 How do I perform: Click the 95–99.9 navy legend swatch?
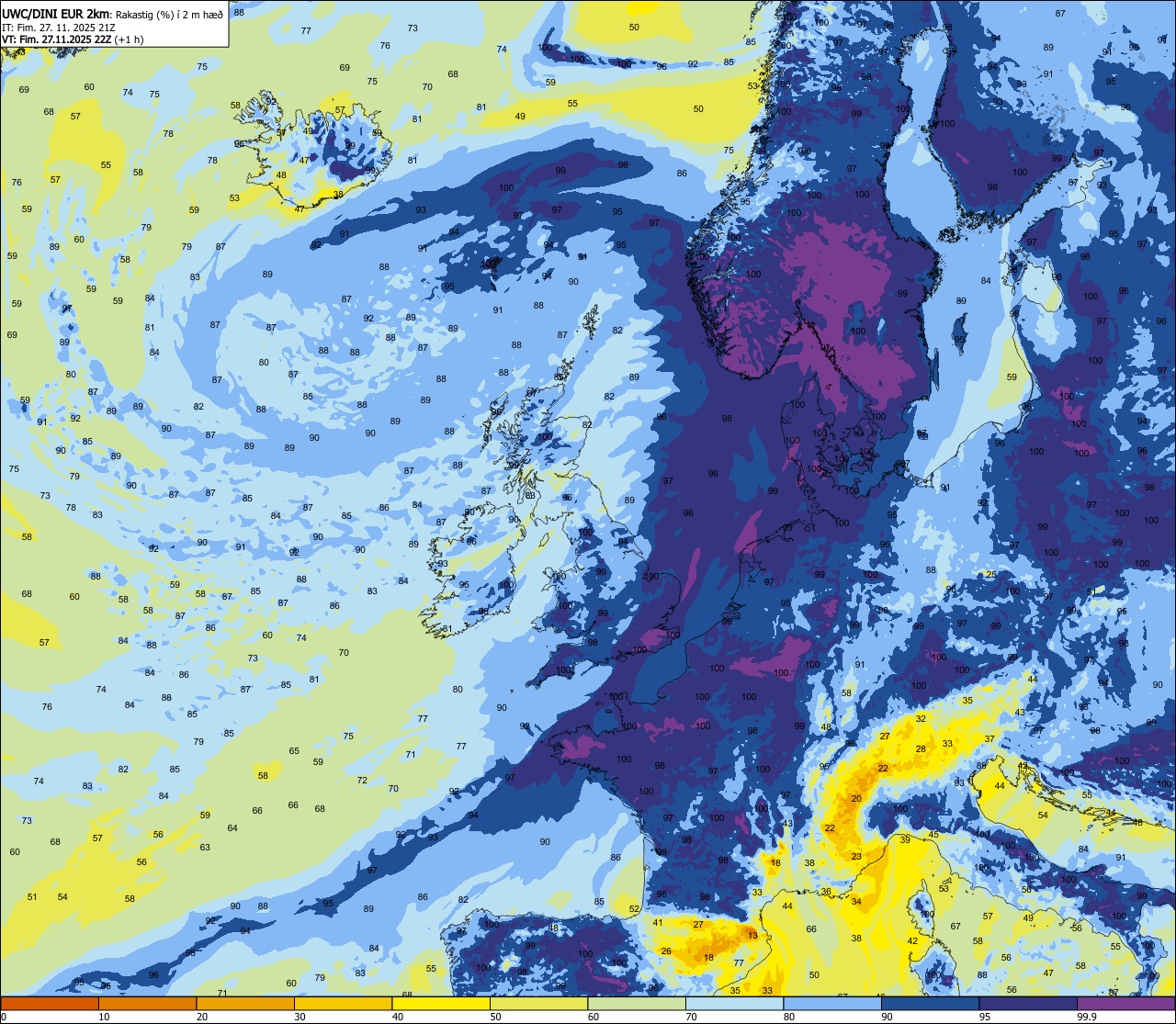click(1028, 1004)
